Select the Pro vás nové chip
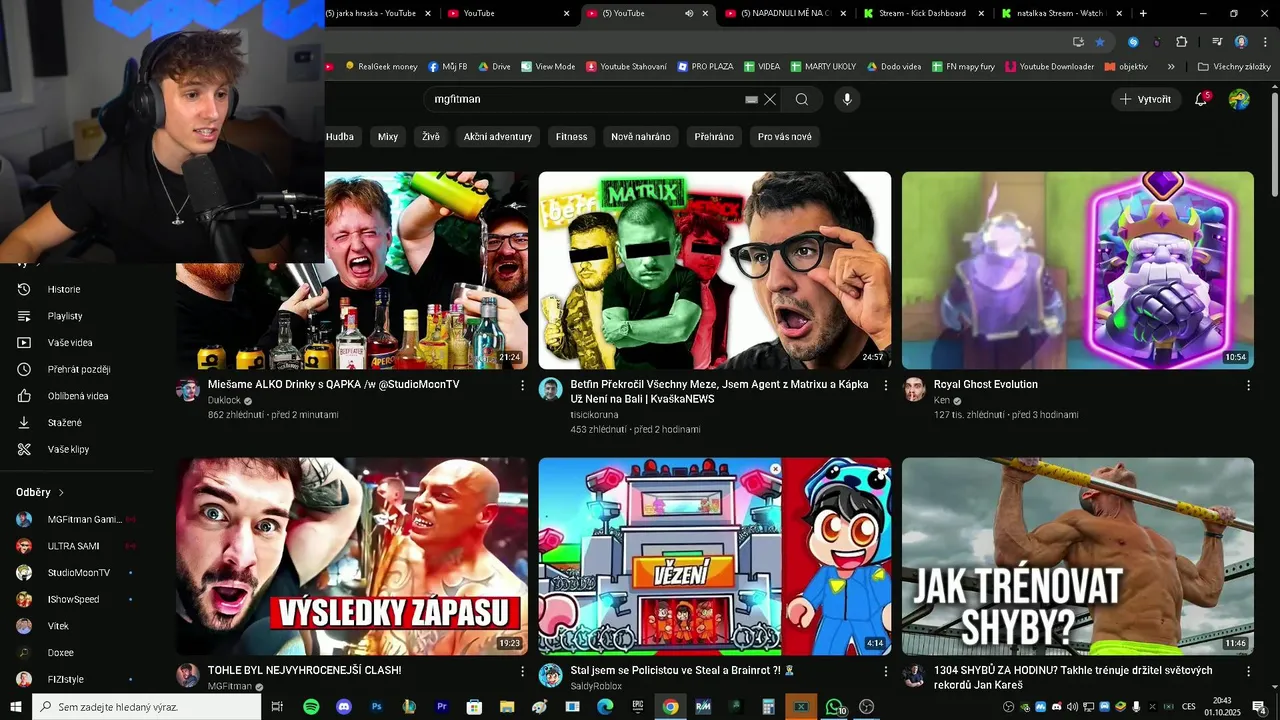Screen dimensions: 1280x720 (785, 136)
